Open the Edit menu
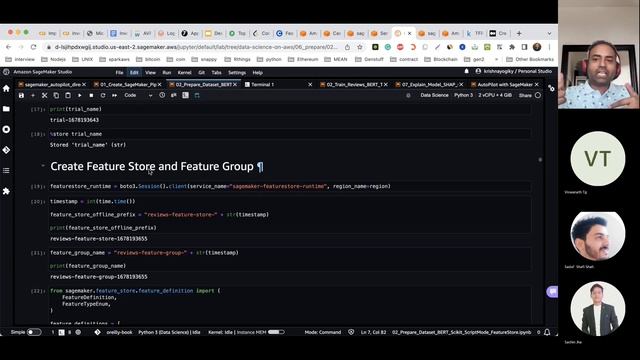The width and height of the screenshot is (640, 360). [x=134, y=73]
